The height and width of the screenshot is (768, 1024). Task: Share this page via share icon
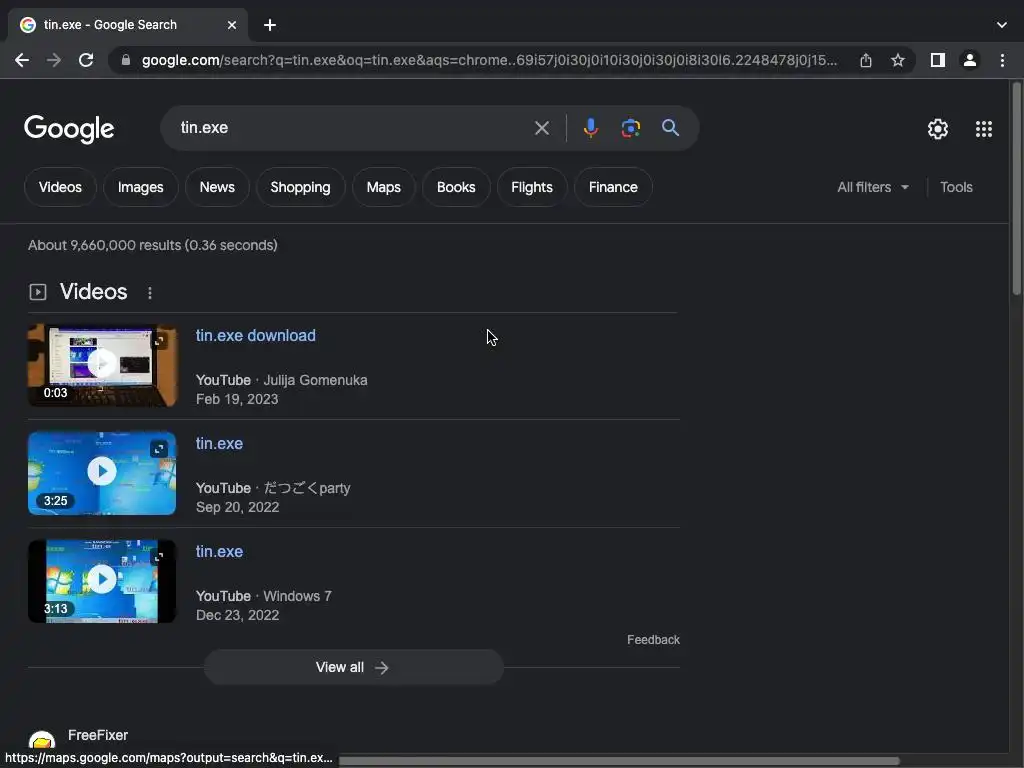pos(866,61)
